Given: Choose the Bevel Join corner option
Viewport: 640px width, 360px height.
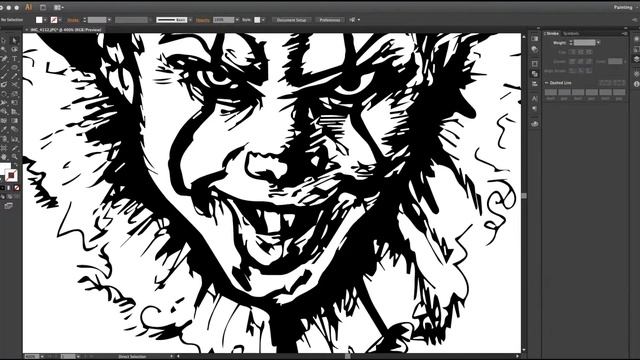Looking at the screenshot, I should point(589,62).
